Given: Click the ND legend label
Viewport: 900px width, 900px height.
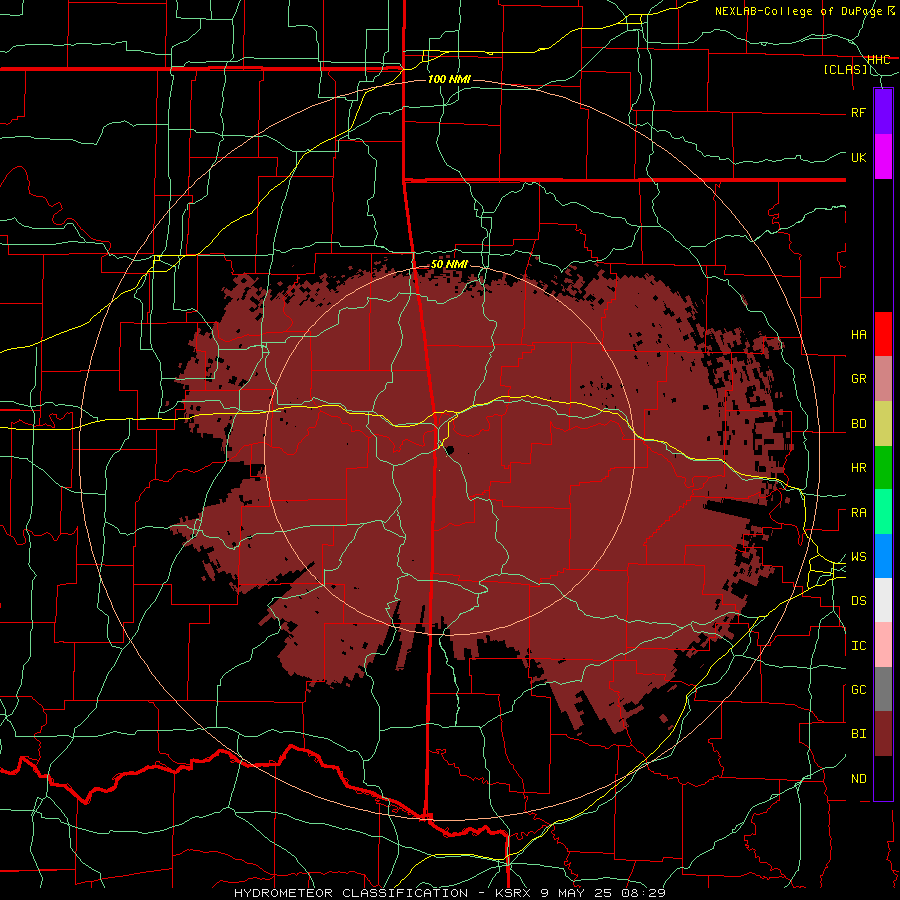Looking at the screenshot, I should 859,779.
